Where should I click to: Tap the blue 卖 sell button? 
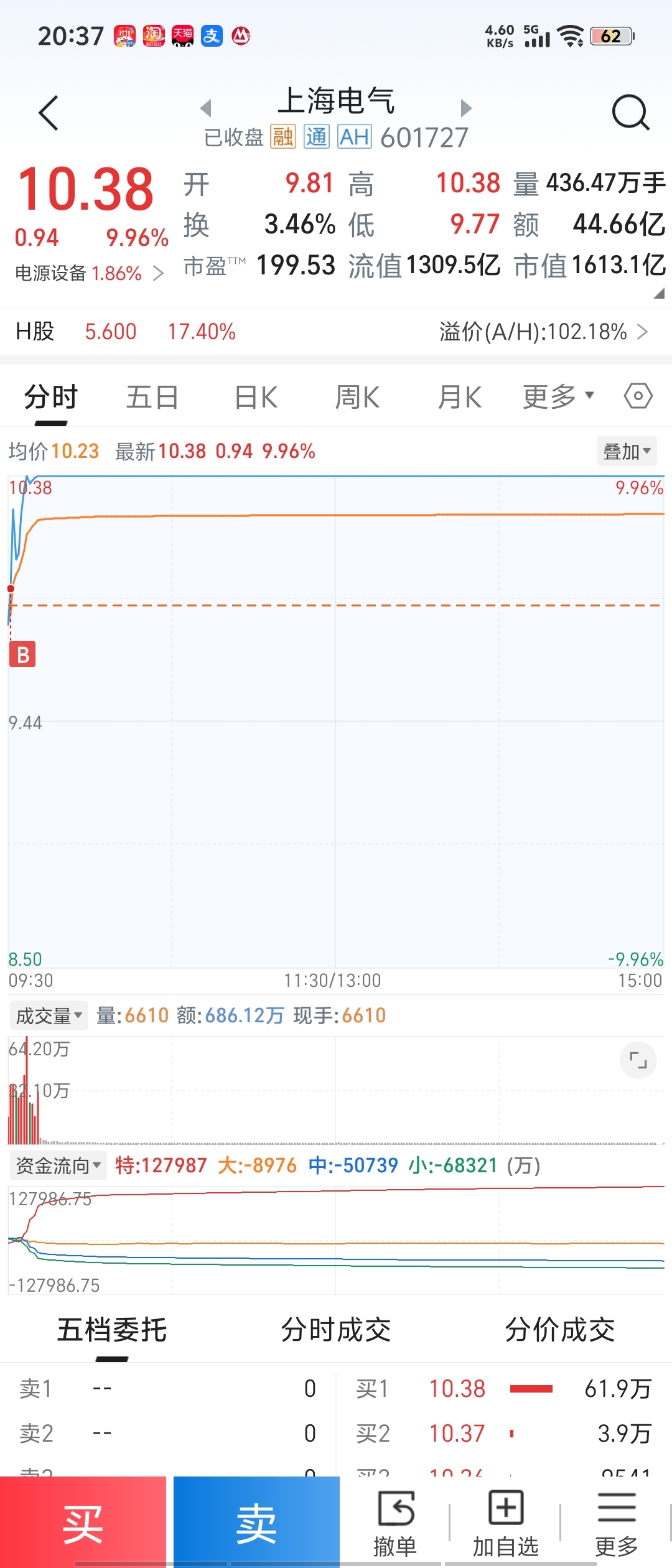coord(256,1522)
